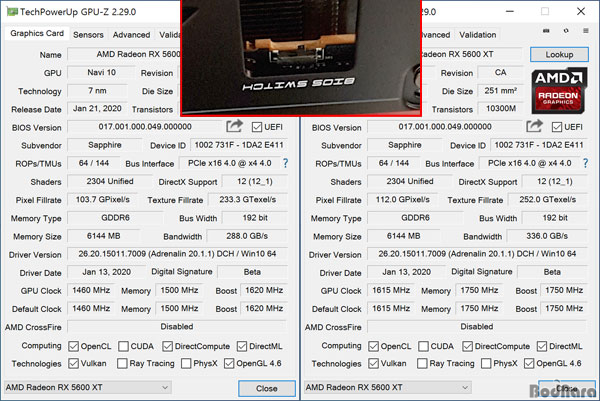Toggle DirectML checkbox in left window
Screen dimensions: 600x401
click(x=242, y=346)
